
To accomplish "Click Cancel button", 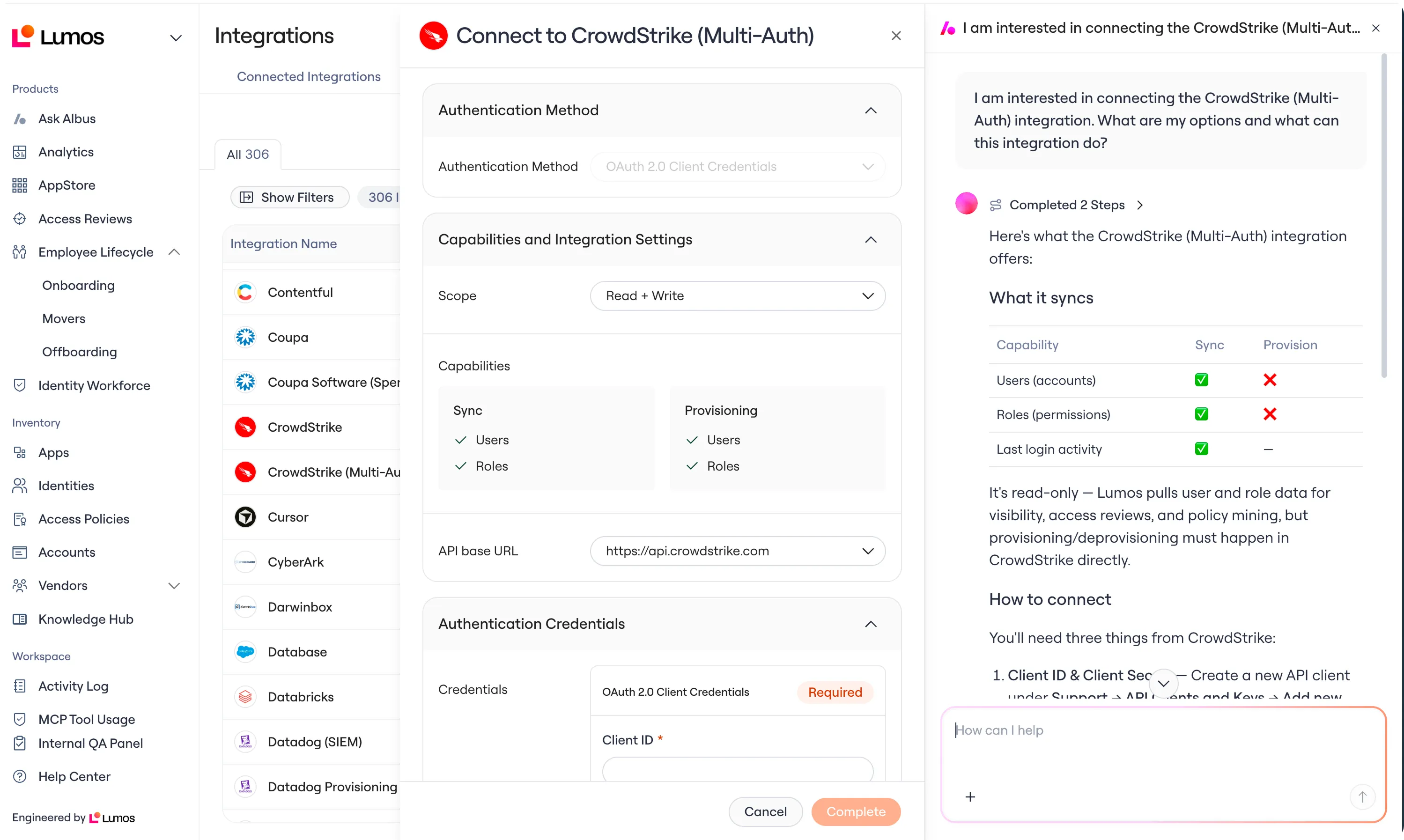I will (x=765, y=812).
